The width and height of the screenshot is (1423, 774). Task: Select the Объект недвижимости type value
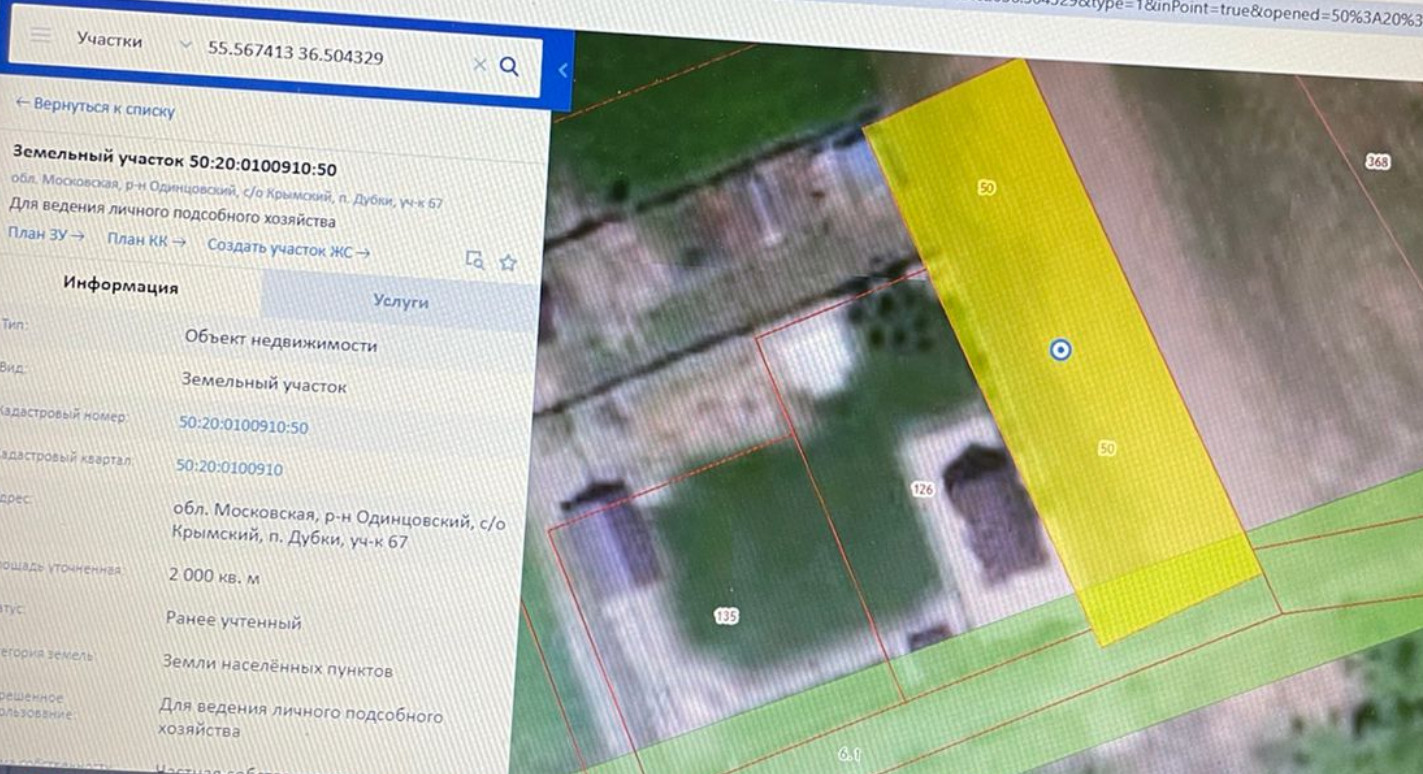[x=281, y=341]
